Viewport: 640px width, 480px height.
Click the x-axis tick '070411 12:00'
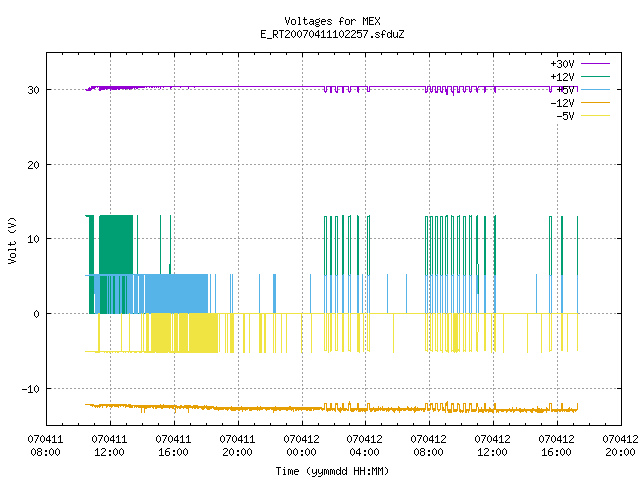pyautogui.click(x=109, y=446)
